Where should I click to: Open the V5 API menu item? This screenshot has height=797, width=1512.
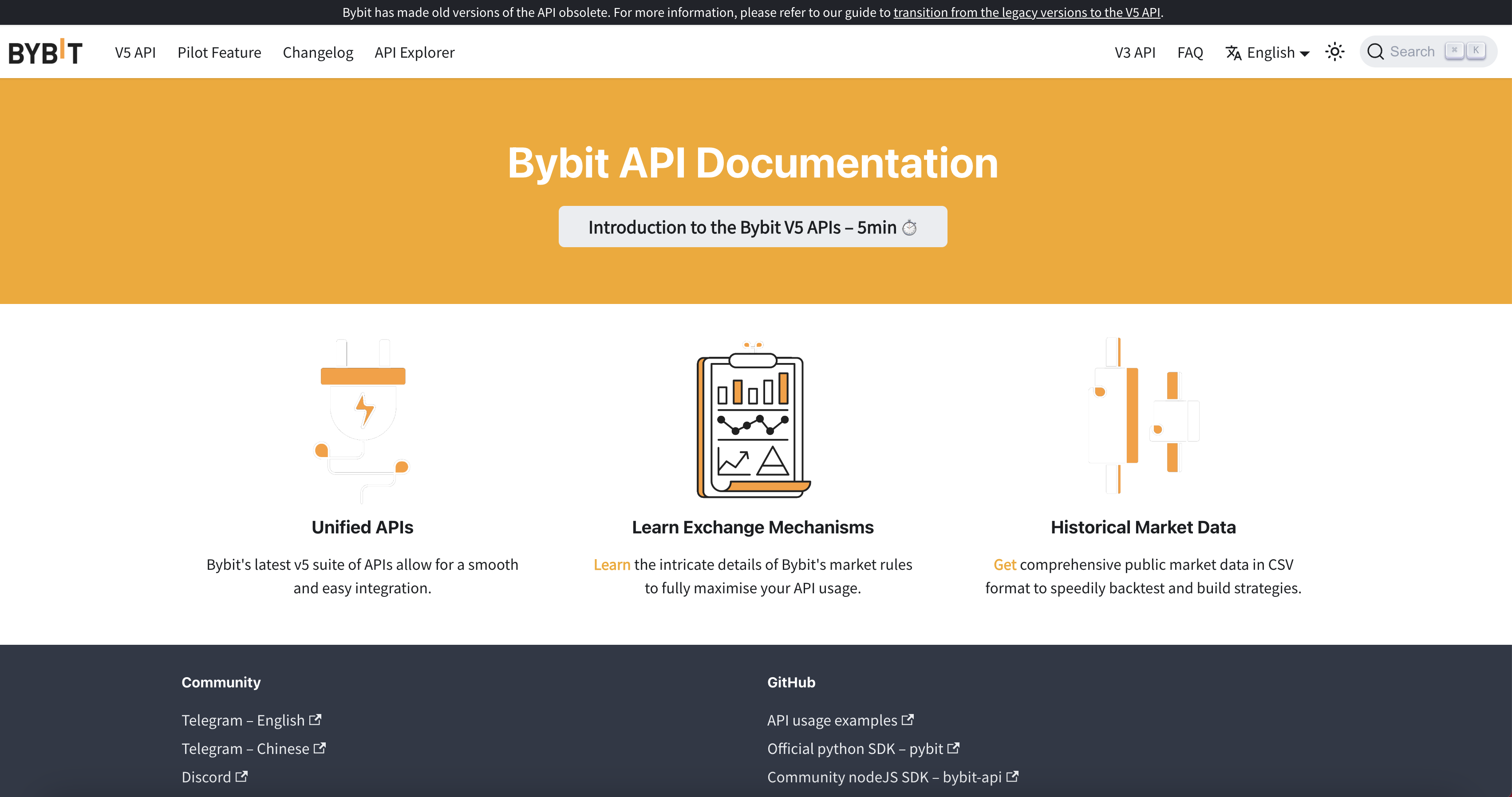coord(135,52)
